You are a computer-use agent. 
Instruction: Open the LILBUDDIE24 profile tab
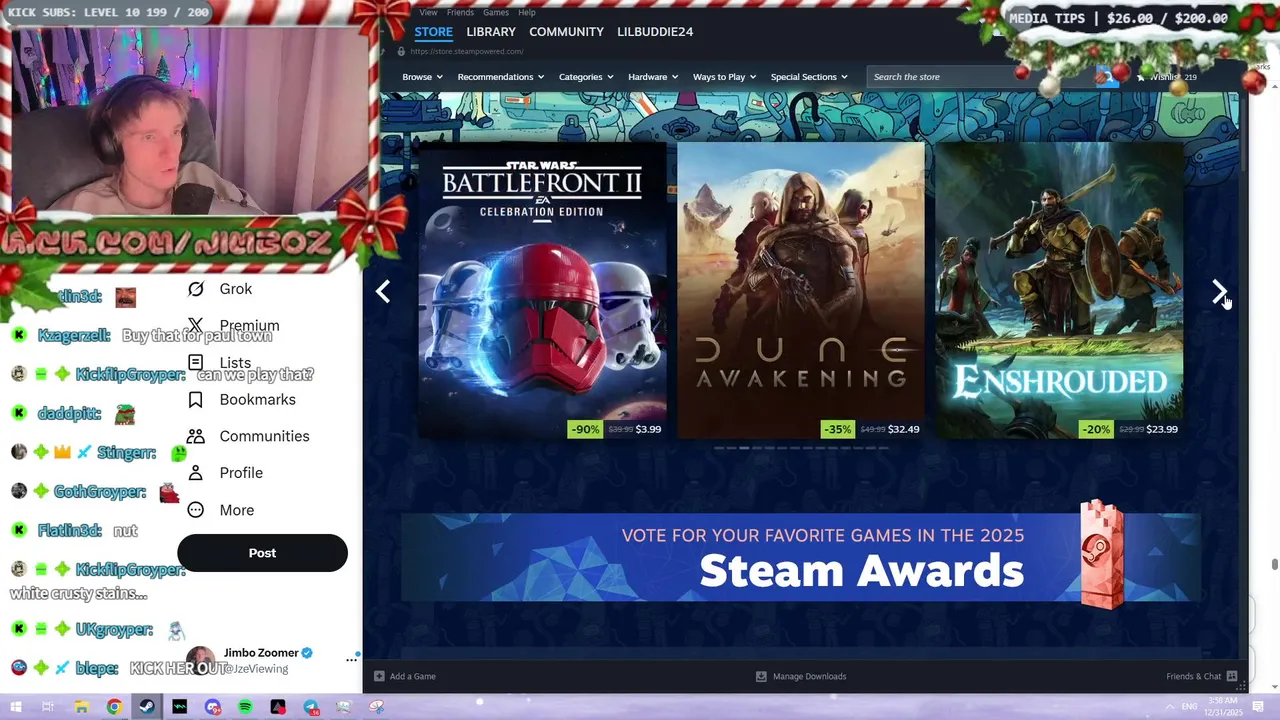pos(655,32)
